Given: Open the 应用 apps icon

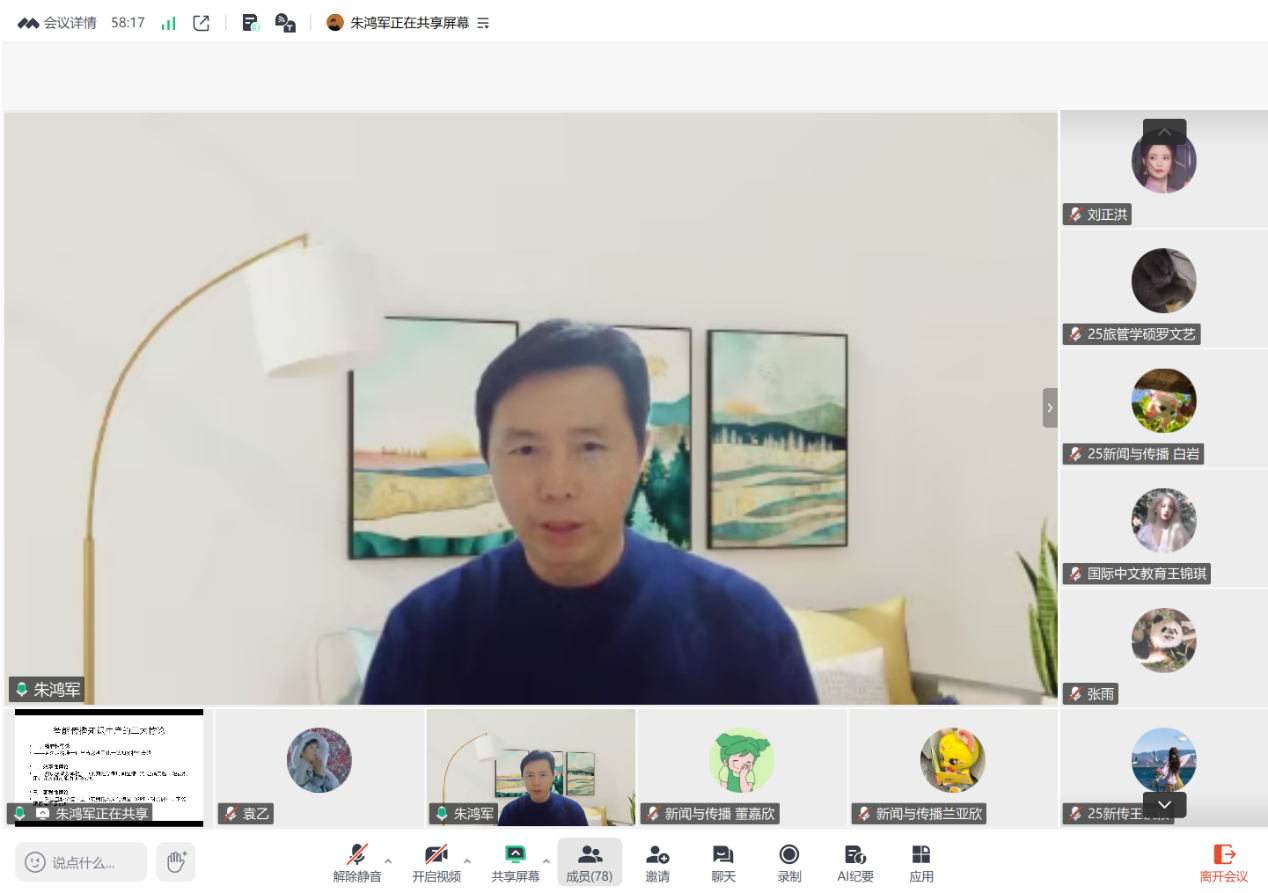Looking at the screenshot, I should point(921,862).
